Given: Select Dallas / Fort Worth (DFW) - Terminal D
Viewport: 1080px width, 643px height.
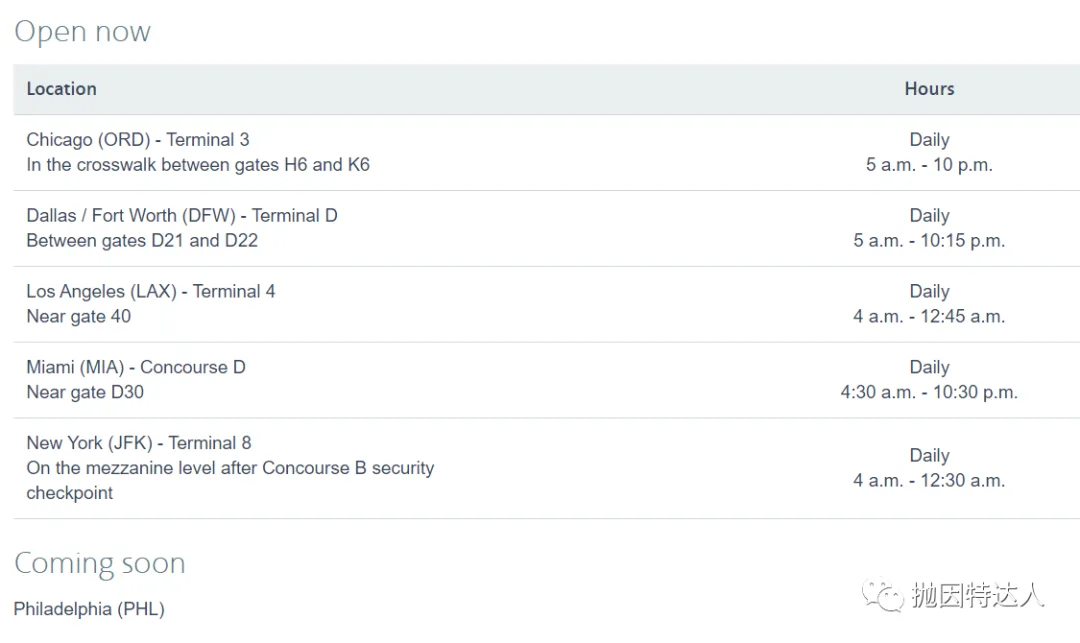Looking at the screenshot, I should coord(182,215).
